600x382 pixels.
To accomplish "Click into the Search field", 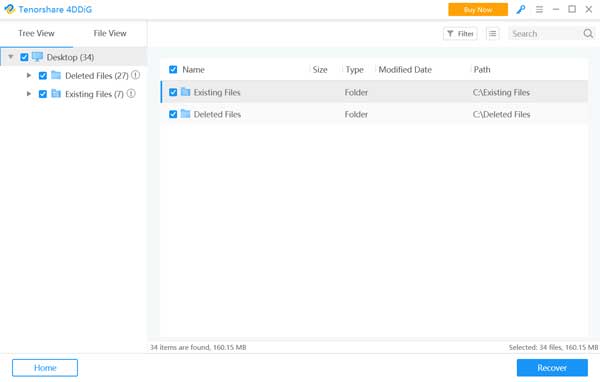I will point(545,34).
